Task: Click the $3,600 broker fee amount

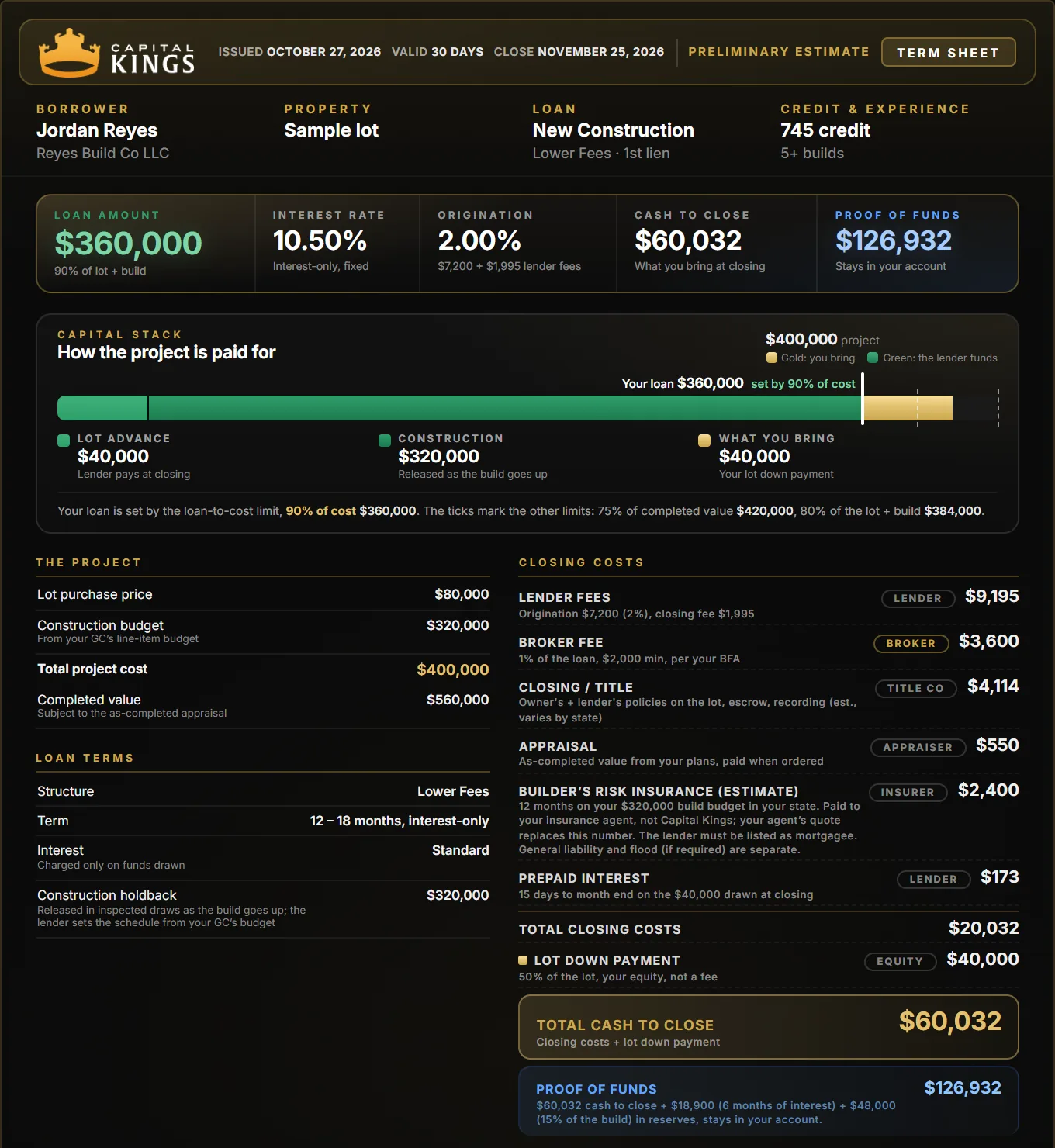Action: [x=989, y=641]
